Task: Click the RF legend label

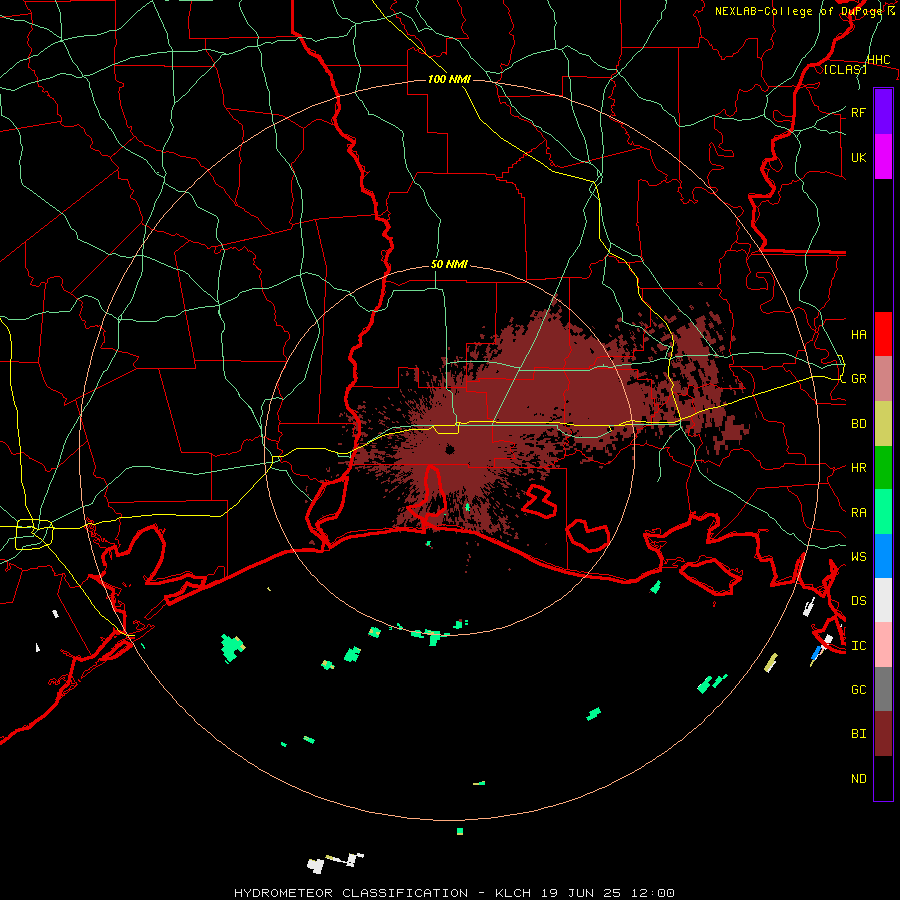Action: (x=858, y=112)
